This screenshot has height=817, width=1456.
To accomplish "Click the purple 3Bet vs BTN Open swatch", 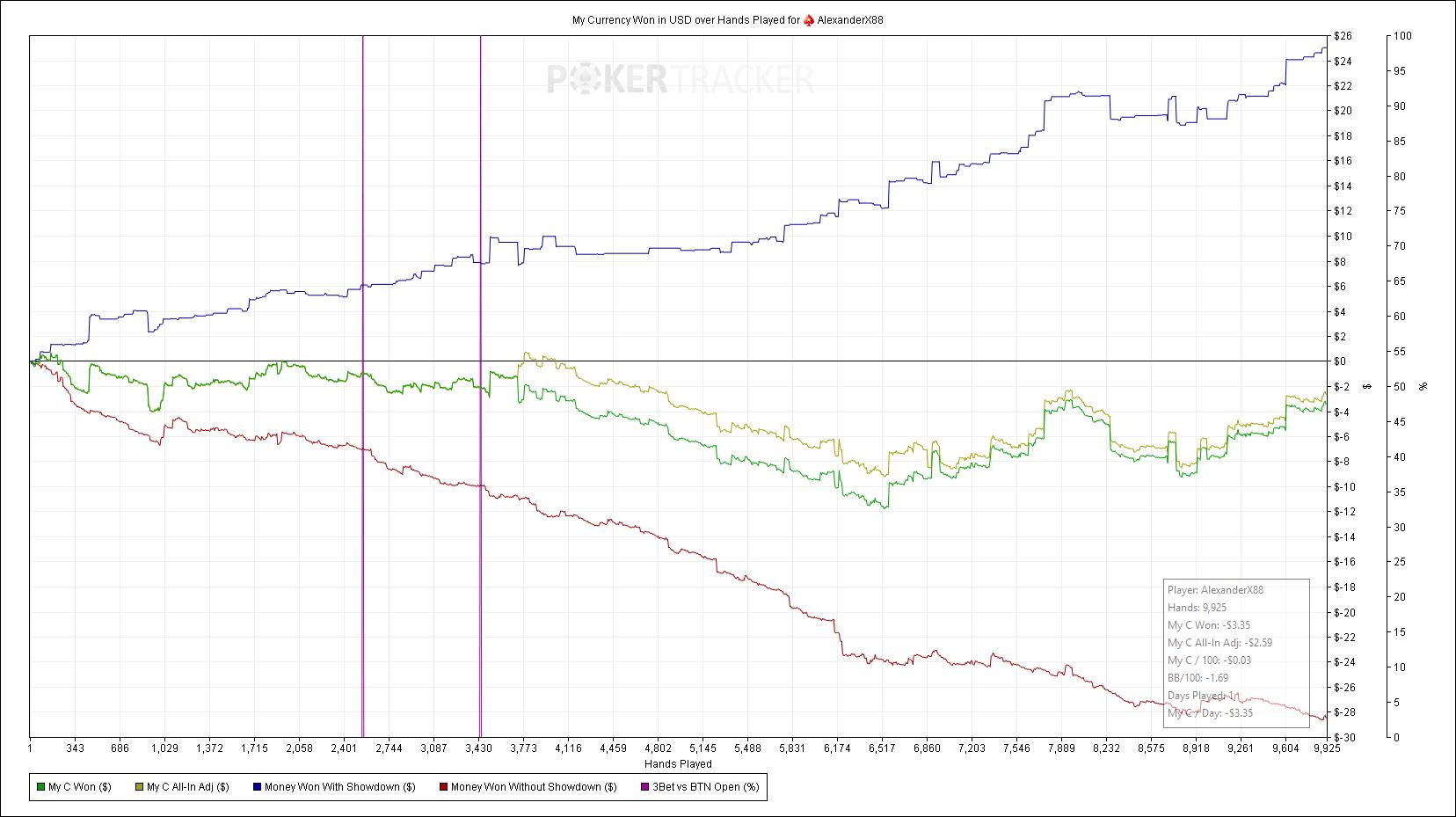I will coord(644,787).
